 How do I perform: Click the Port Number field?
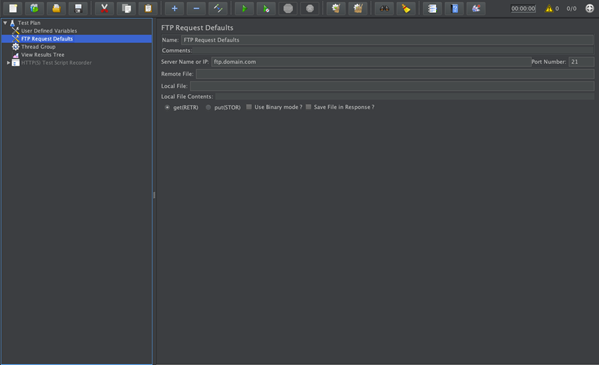[581, 62]
